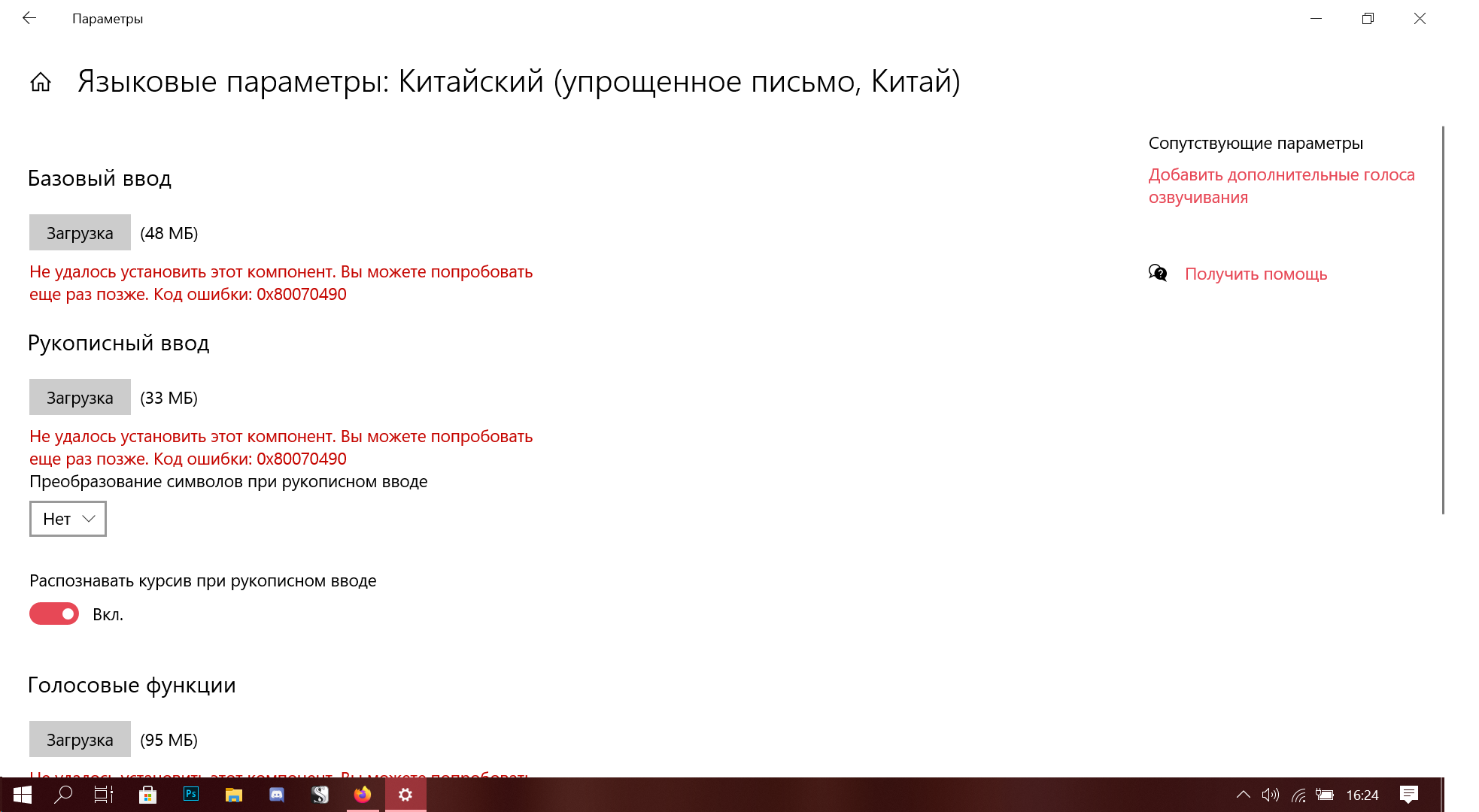Check the battery status icon

1325,795
